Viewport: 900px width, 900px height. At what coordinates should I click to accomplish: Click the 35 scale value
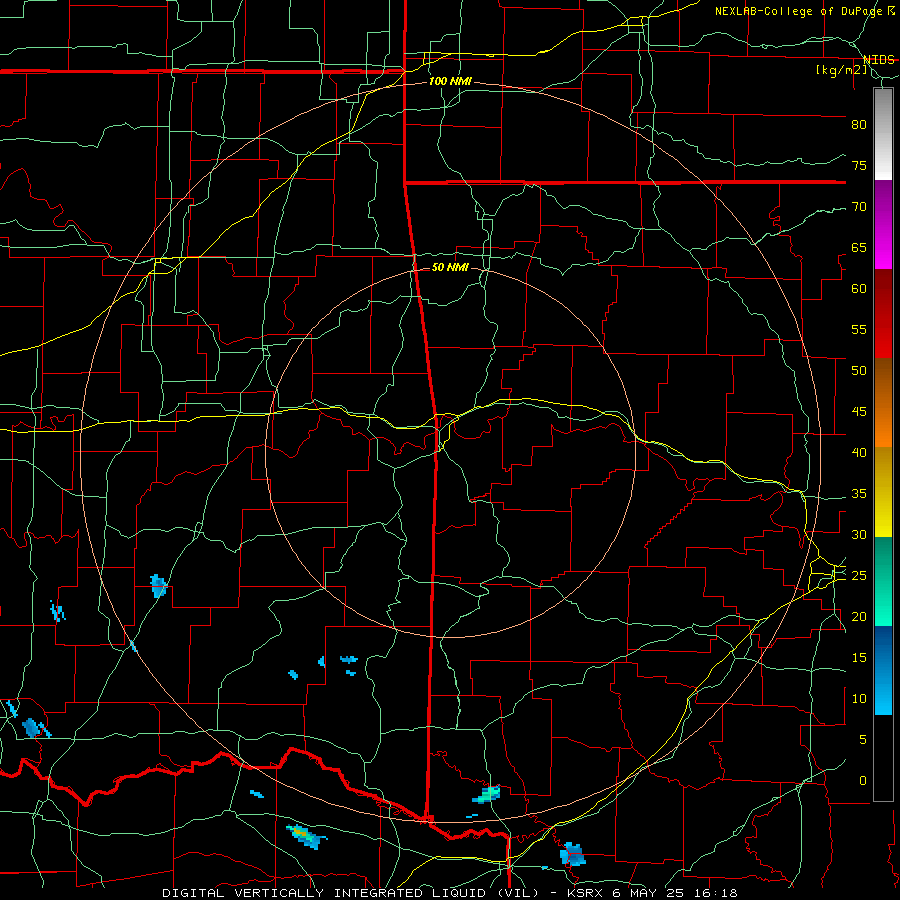pos(859,494)
